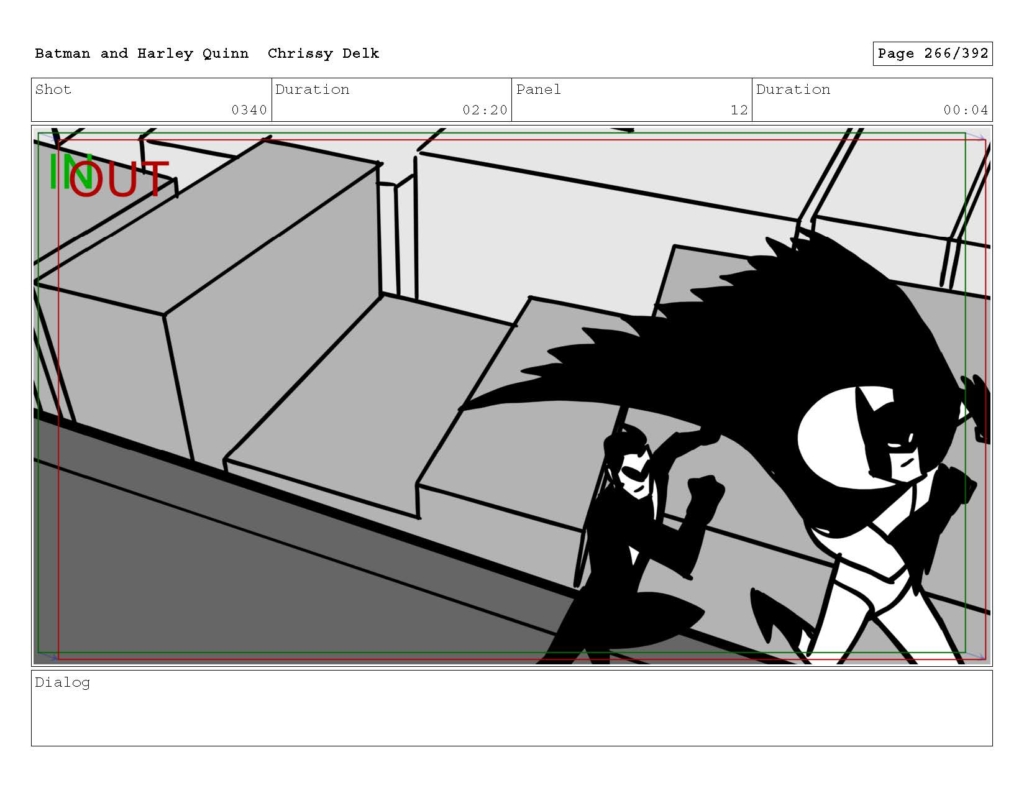This screenshot has height=793, width=1024.
Task: Click the 'Duration' label next to Panel
Action: (793, 89)
